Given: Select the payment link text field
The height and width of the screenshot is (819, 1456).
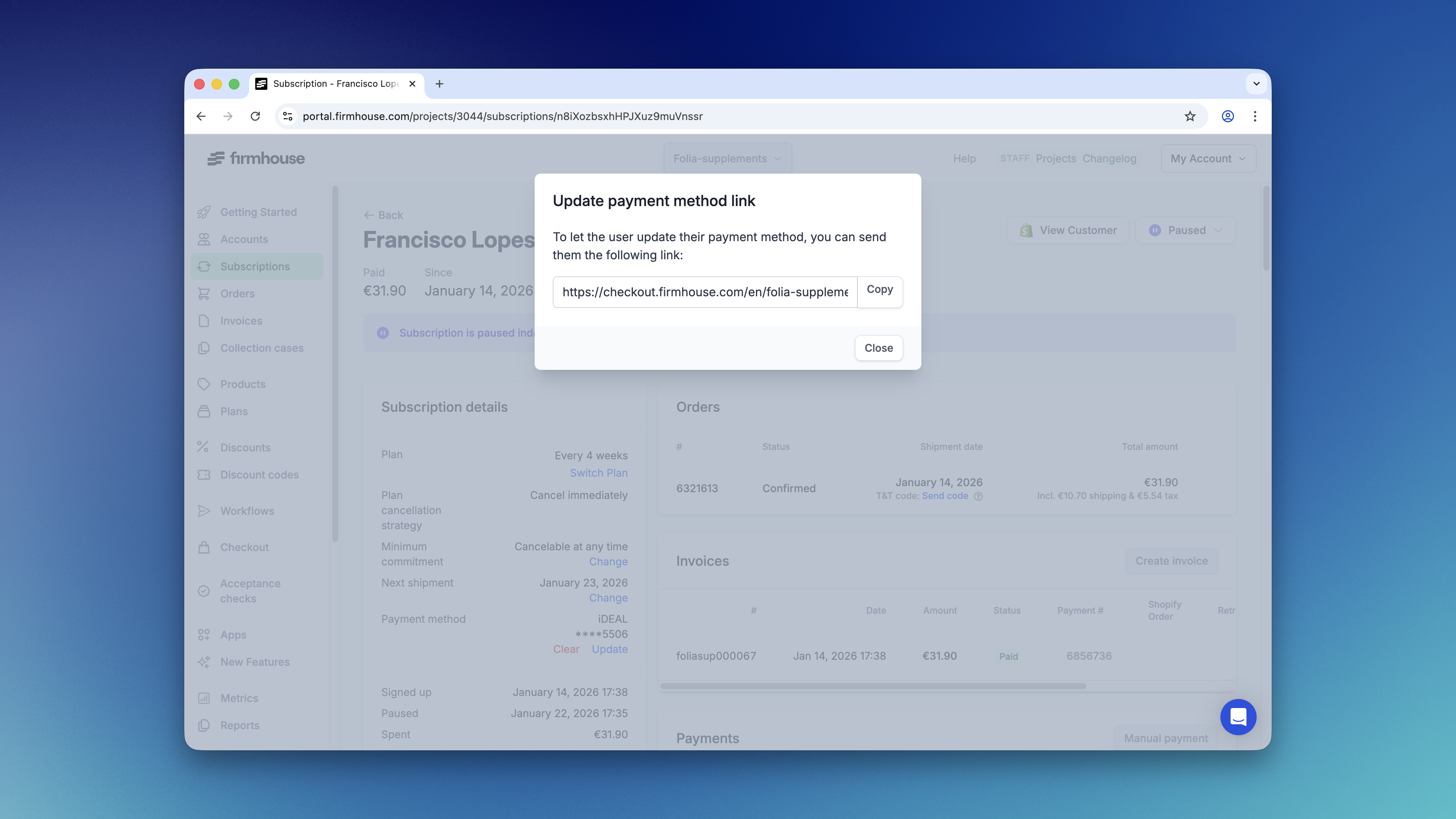Looking at the screenshot, I should [704, 292].
